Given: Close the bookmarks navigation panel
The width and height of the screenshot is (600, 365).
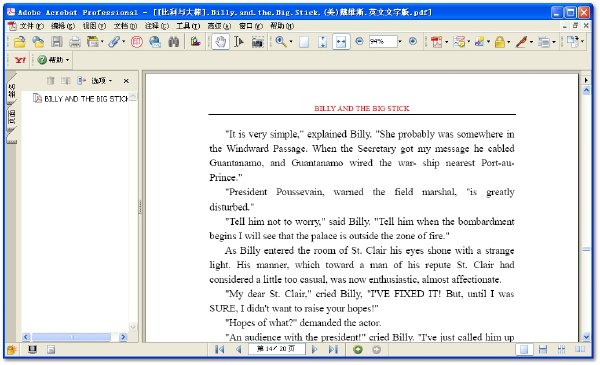Looking at the screenshot, I should (126, 81).
